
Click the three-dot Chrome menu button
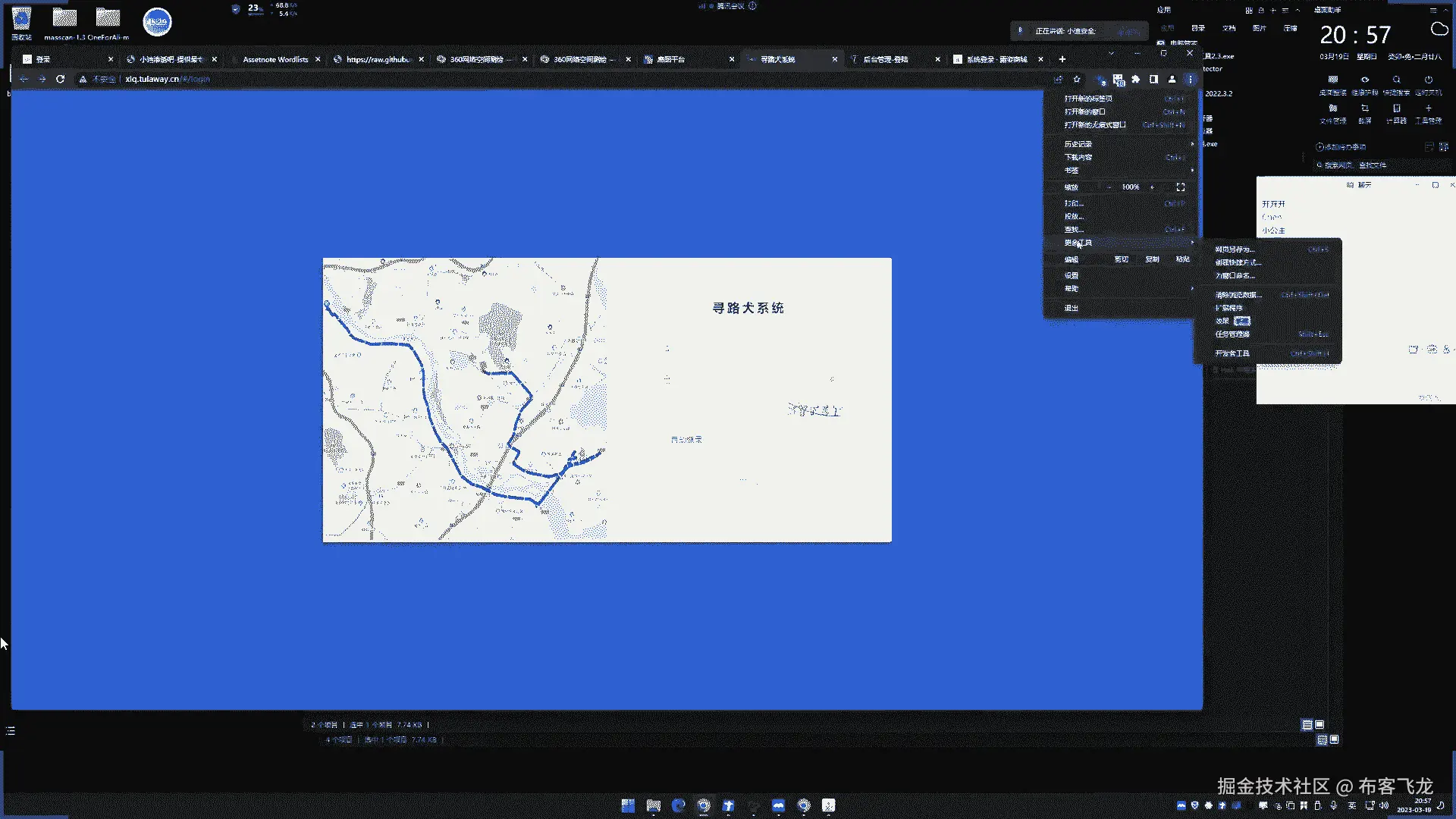[x=1190, y=79]
